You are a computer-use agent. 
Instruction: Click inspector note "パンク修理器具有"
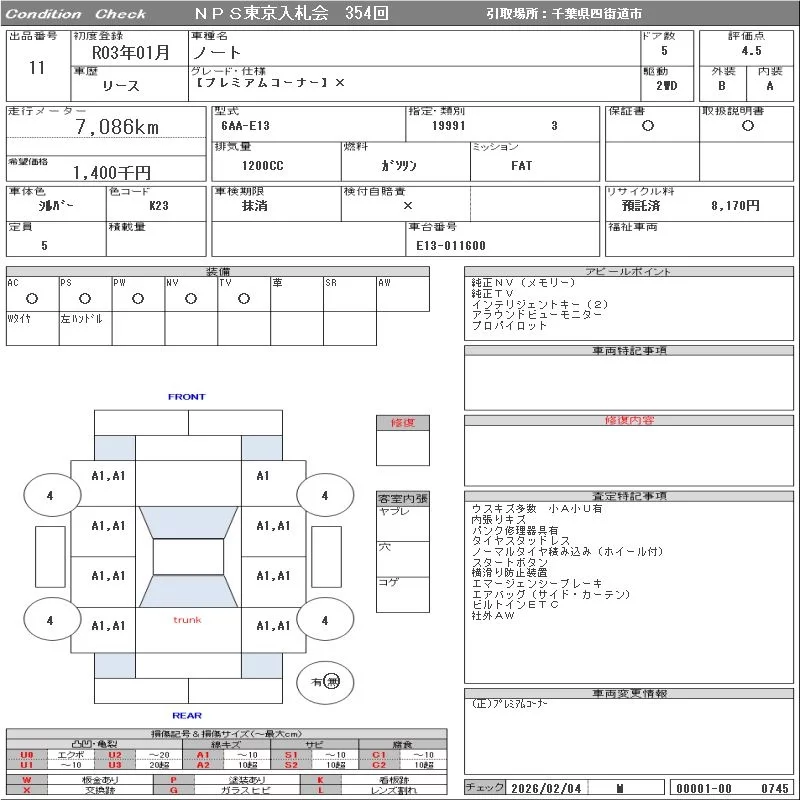pyautogui.click(x=515, y=530)
